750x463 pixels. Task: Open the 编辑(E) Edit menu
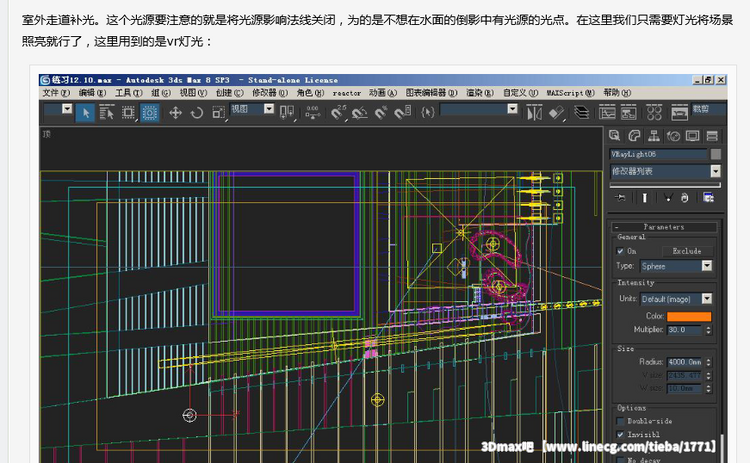(92, 93)
